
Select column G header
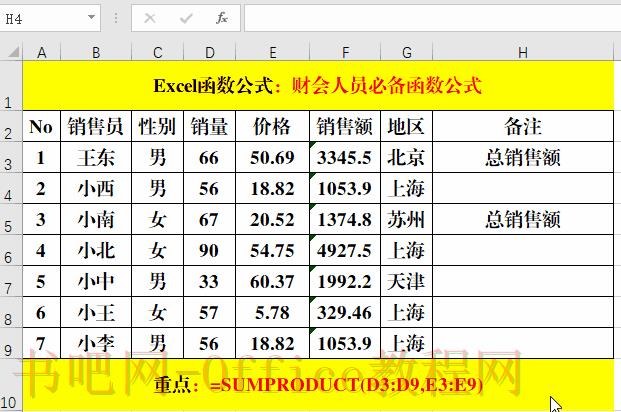click(406, 52)
